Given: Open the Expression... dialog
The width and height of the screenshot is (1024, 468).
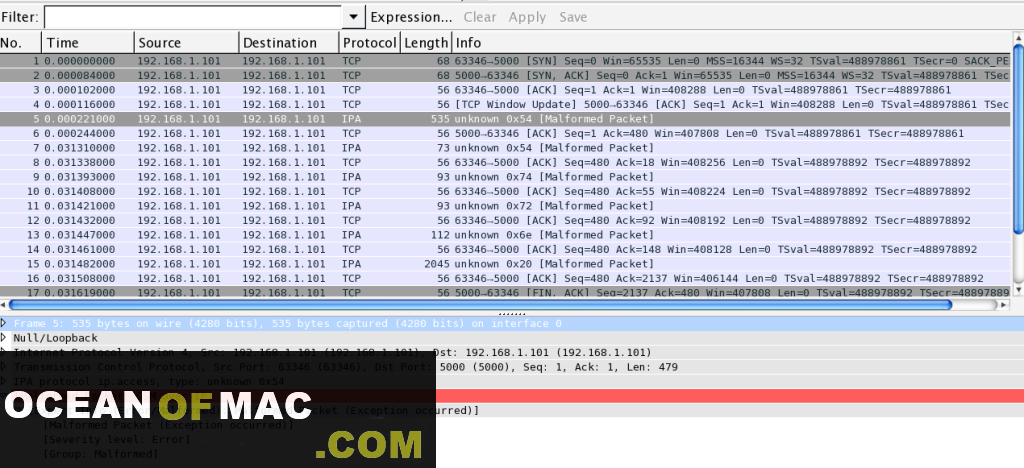Looking at the screenshot, I should tap(411, 17).
